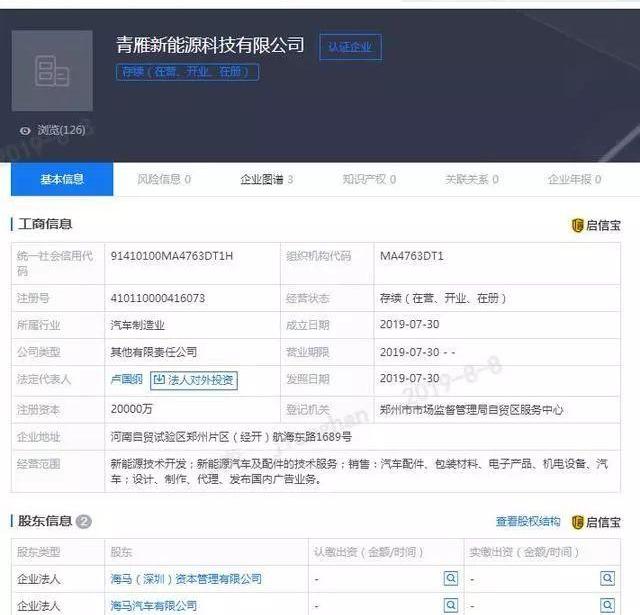Open the 企业图谱 tab
Viewport: 640px width, 615px height.
(x=267, y=179)
